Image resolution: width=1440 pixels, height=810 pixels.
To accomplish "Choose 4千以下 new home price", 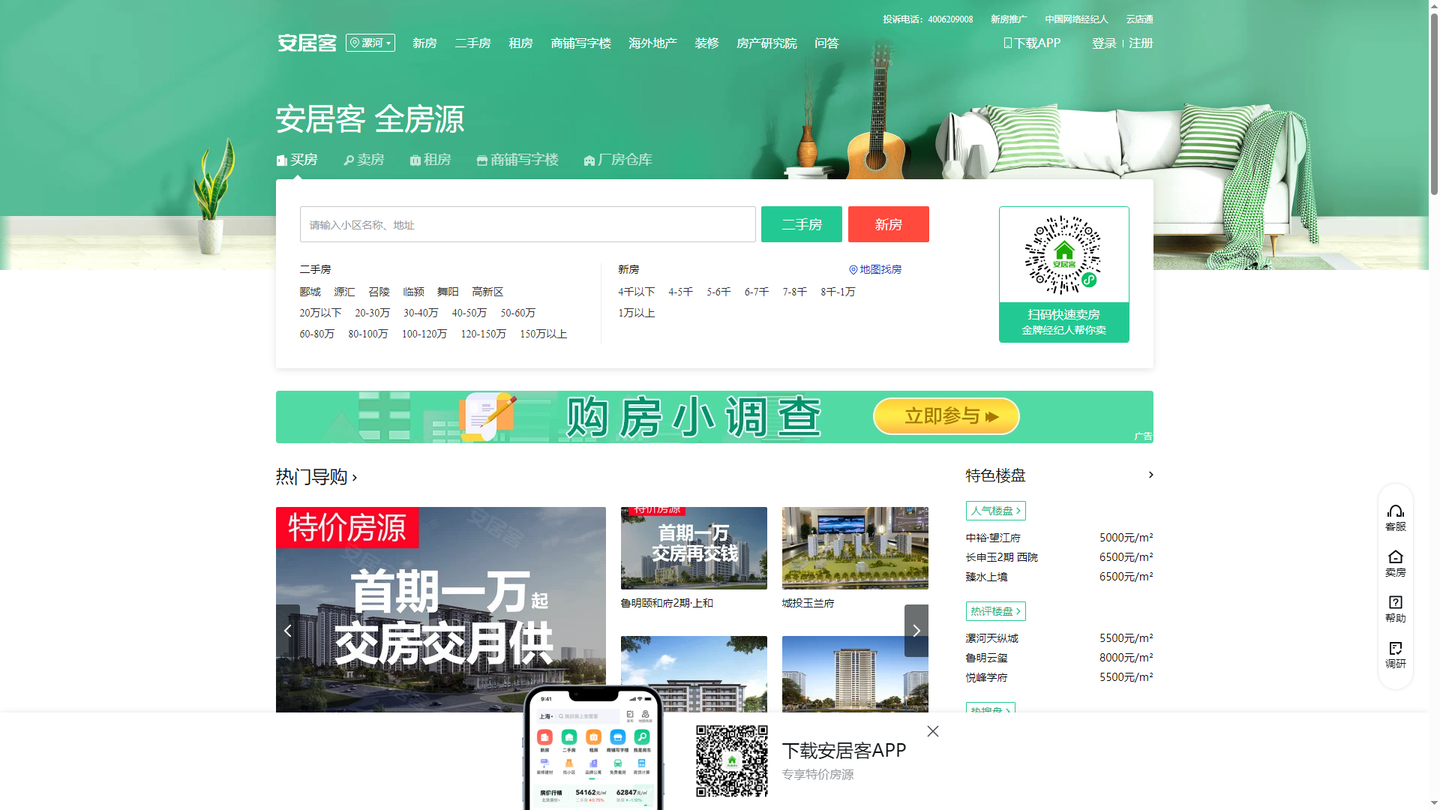I will [636, 292].
